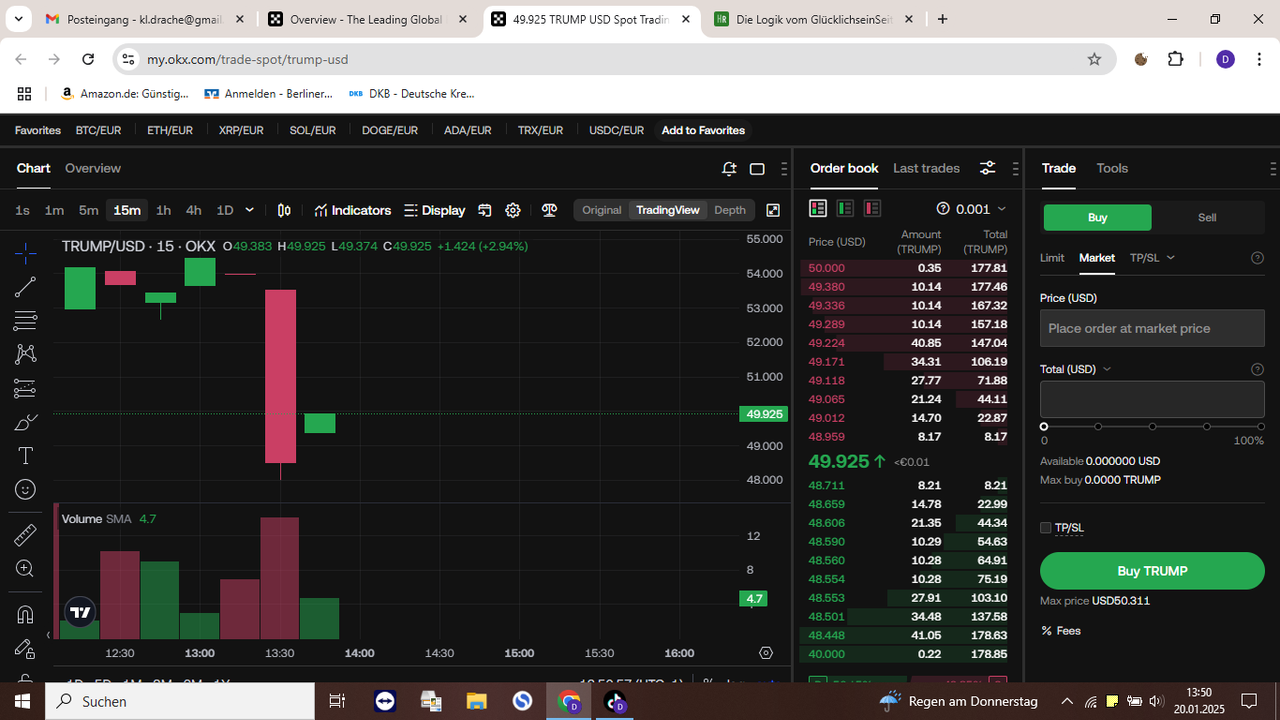Open the Fees link
Image resolution: width=1280 pixels, height=720 pixels.
click(1061, 631)
